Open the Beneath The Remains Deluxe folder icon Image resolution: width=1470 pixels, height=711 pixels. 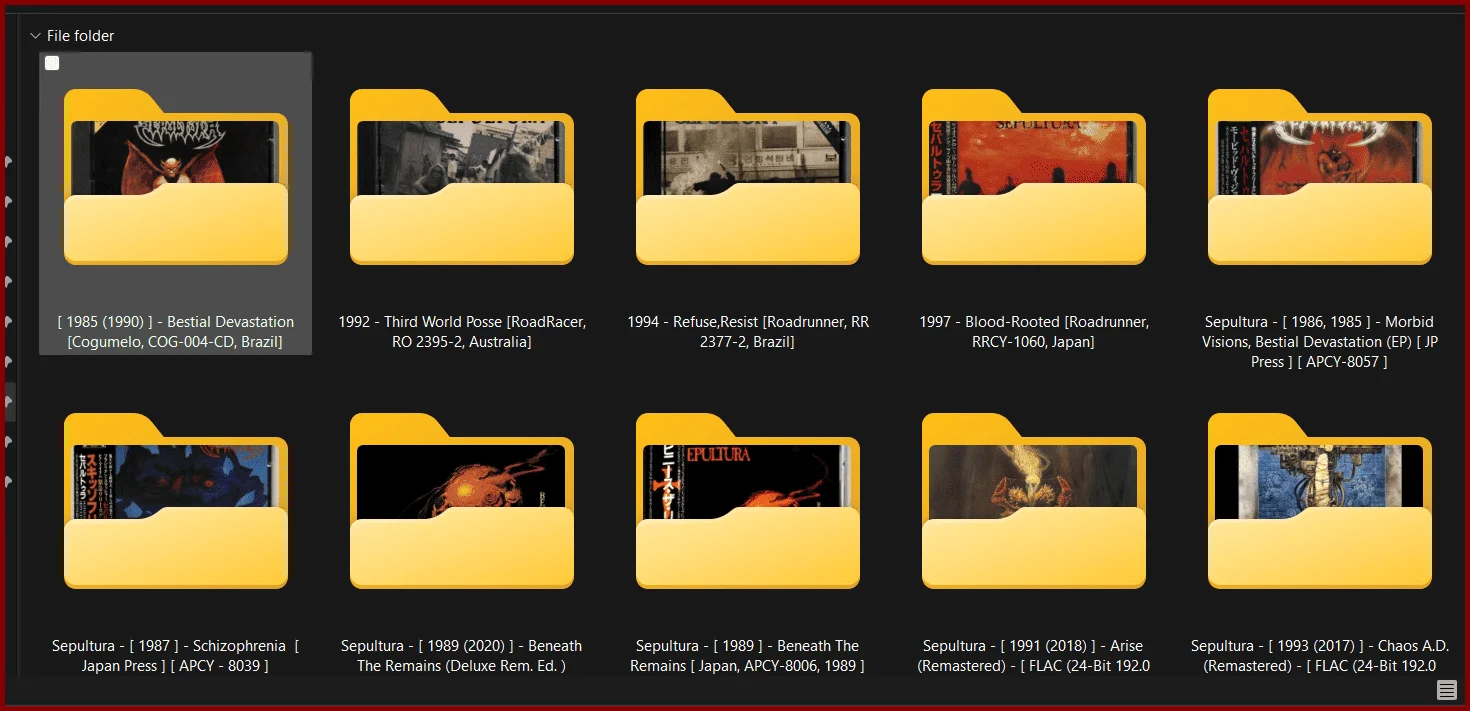tap(462, 501)
